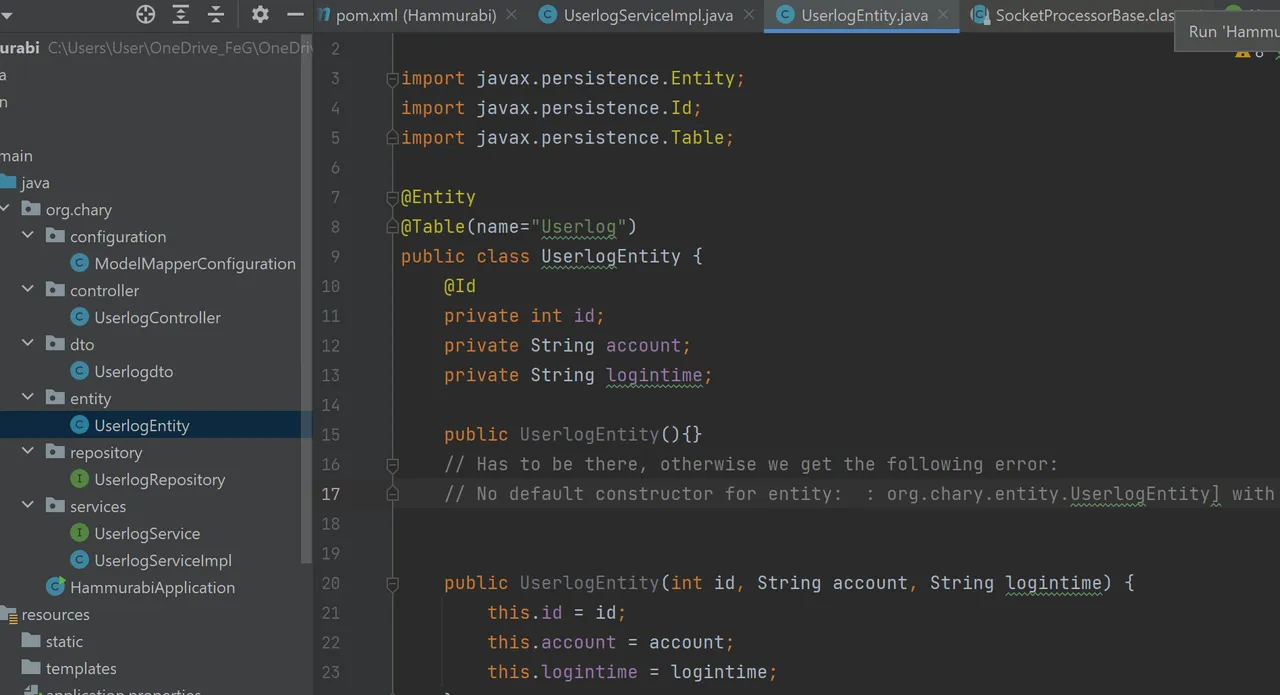Collapse the entity package

(29, 398)
